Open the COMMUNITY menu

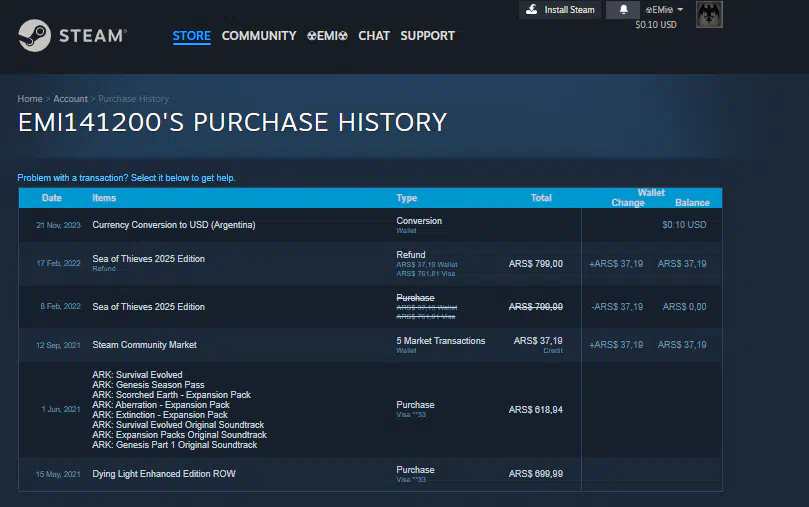coord(259,36)
